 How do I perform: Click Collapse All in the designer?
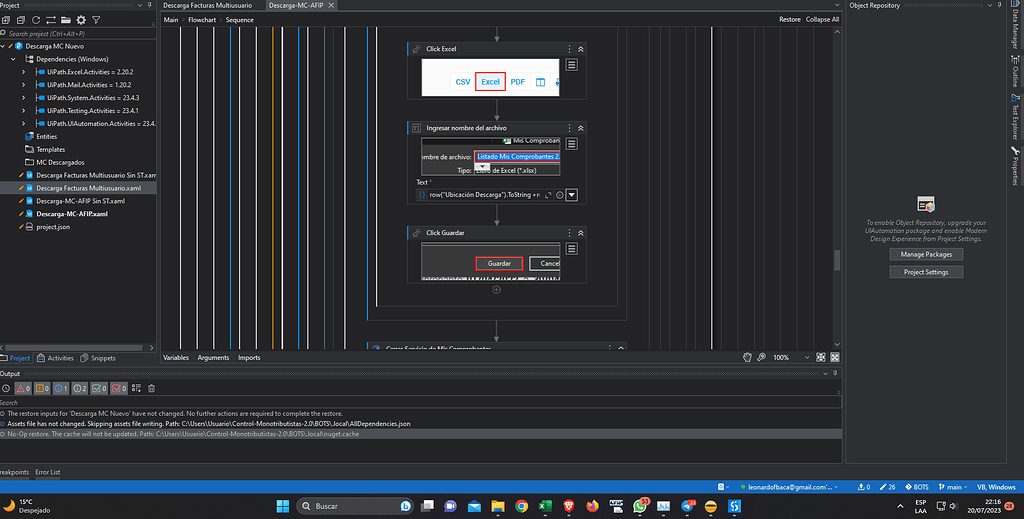coord(821,19)
